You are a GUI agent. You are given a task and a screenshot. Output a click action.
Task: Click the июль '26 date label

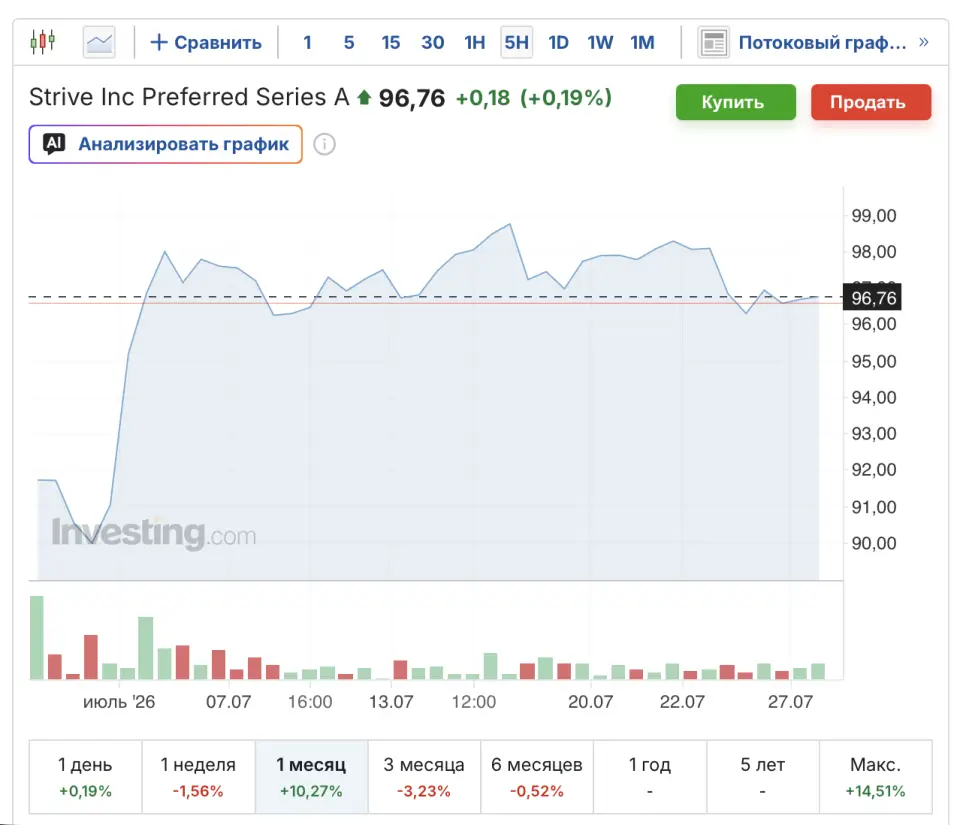tap(119, 701)
